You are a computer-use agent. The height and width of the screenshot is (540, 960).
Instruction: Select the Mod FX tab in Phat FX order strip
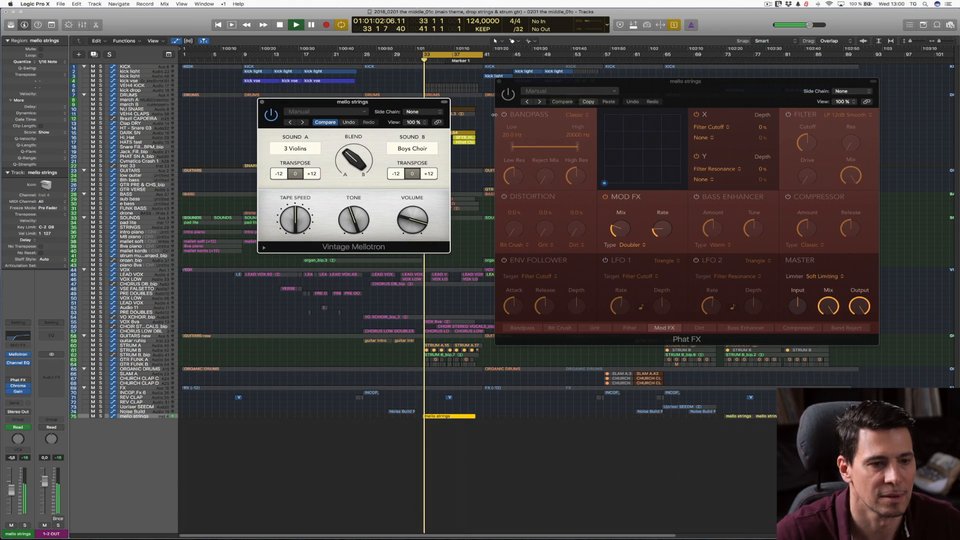(664, 328)
